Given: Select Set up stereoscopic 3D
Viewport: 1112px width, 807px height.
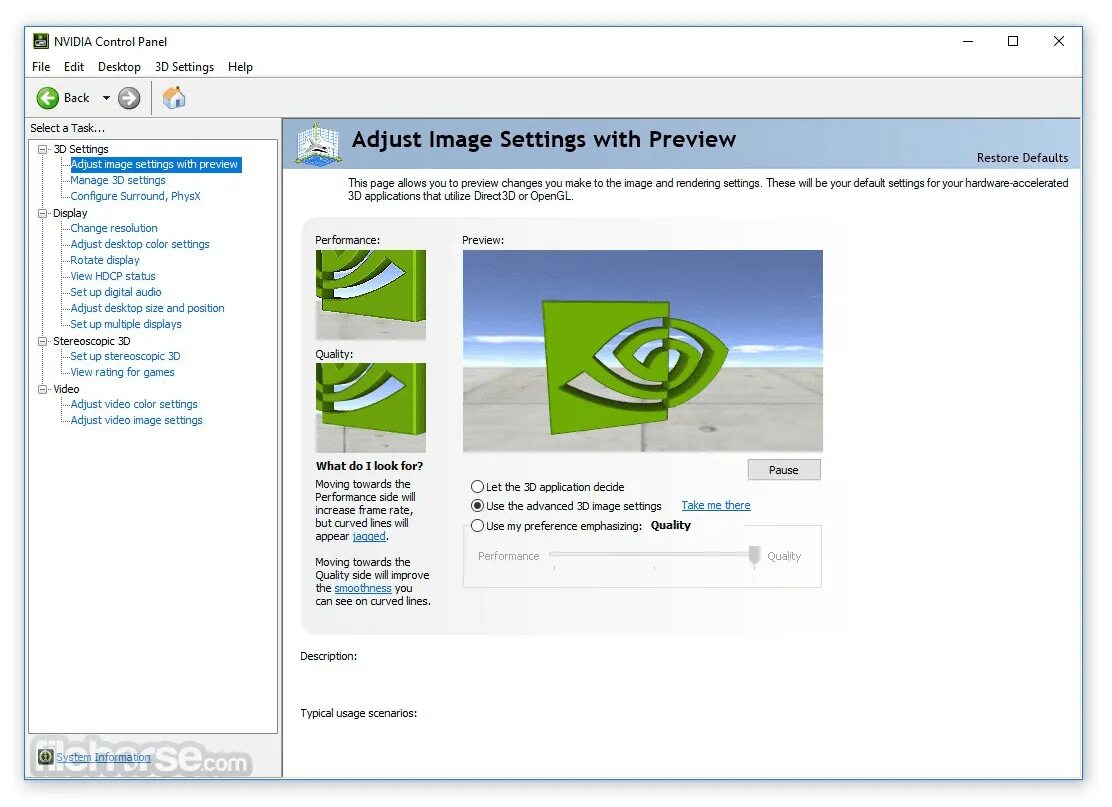Looking at the screenshot, I should pos(125,356).
